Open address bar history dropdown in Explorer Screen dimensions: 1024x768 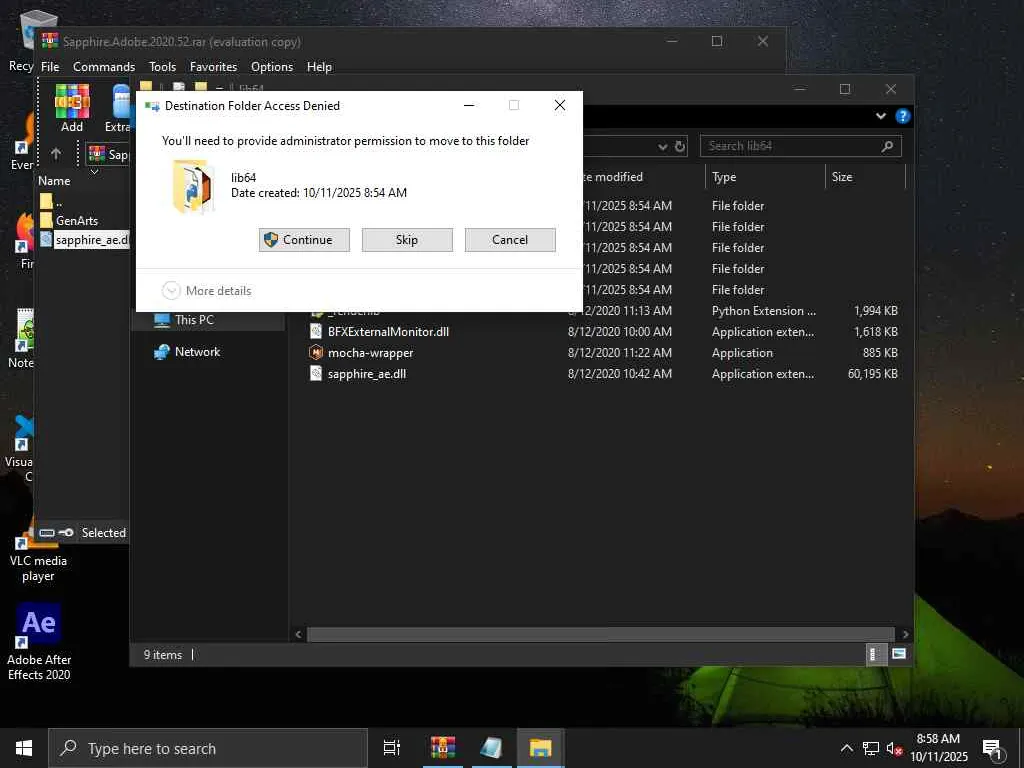[x=663, y=147]
